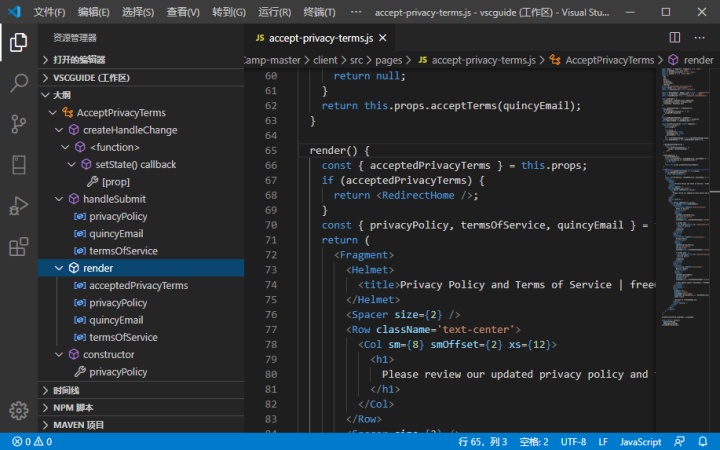Open the 选择(S) menu
Image resolution: width=720 pixels, height=450 pixels.
[x=138, y=12]
